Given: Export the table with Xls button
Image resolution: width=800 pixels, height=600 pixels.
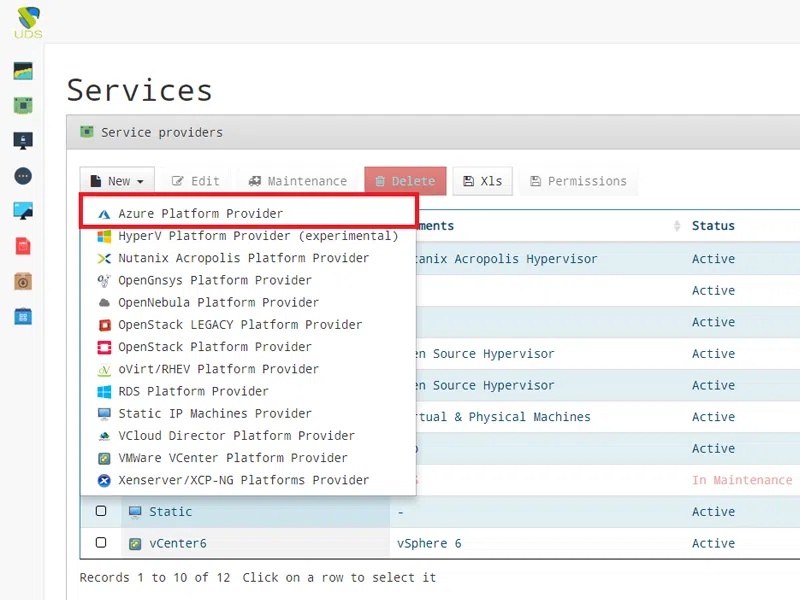Looking at the screenshot, I should click(x=483, y=181).
